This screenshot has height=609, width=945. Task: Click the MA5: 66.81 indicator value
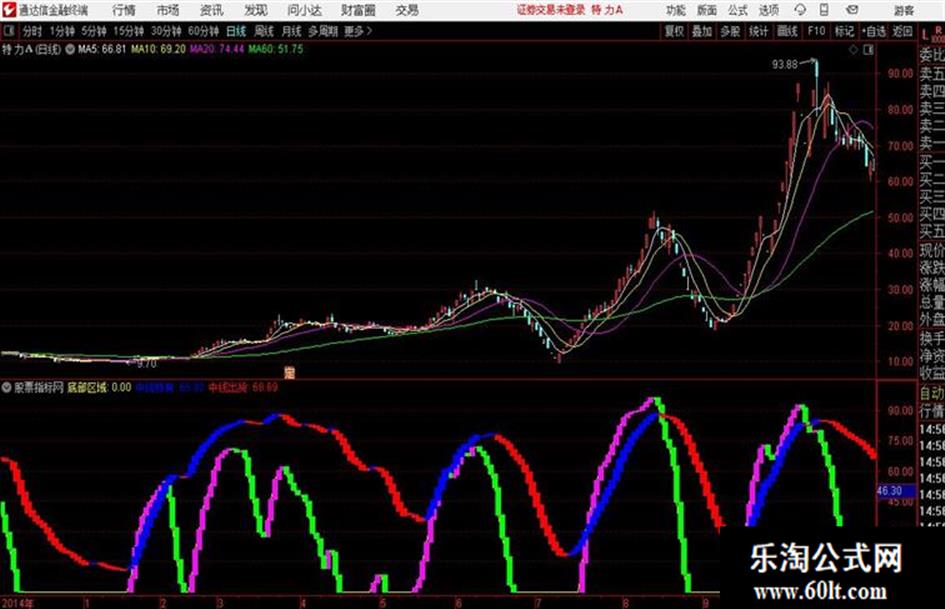click(x=102, y=49)
